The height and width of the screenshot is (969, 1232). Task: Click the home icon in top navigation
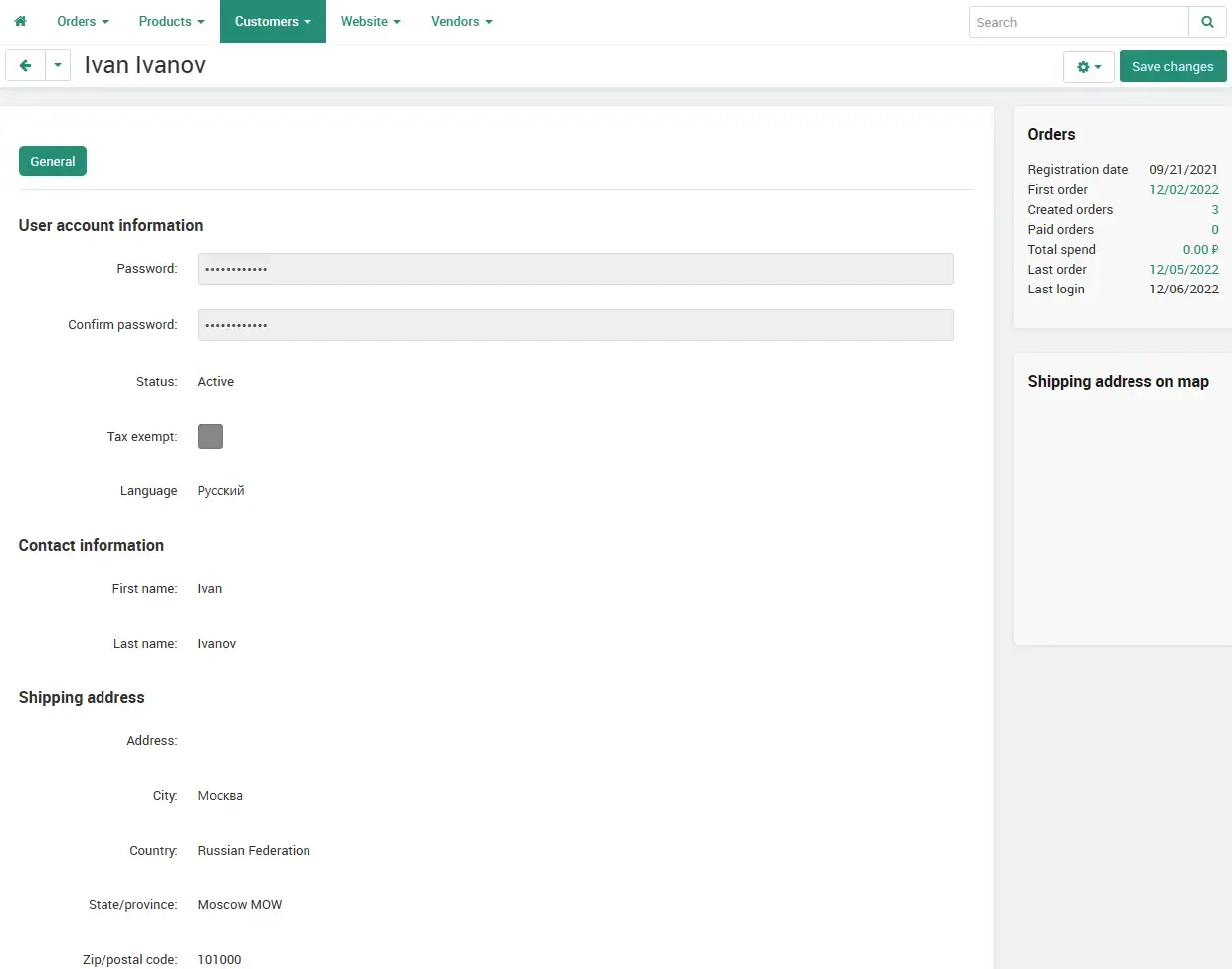pos(20,21)
